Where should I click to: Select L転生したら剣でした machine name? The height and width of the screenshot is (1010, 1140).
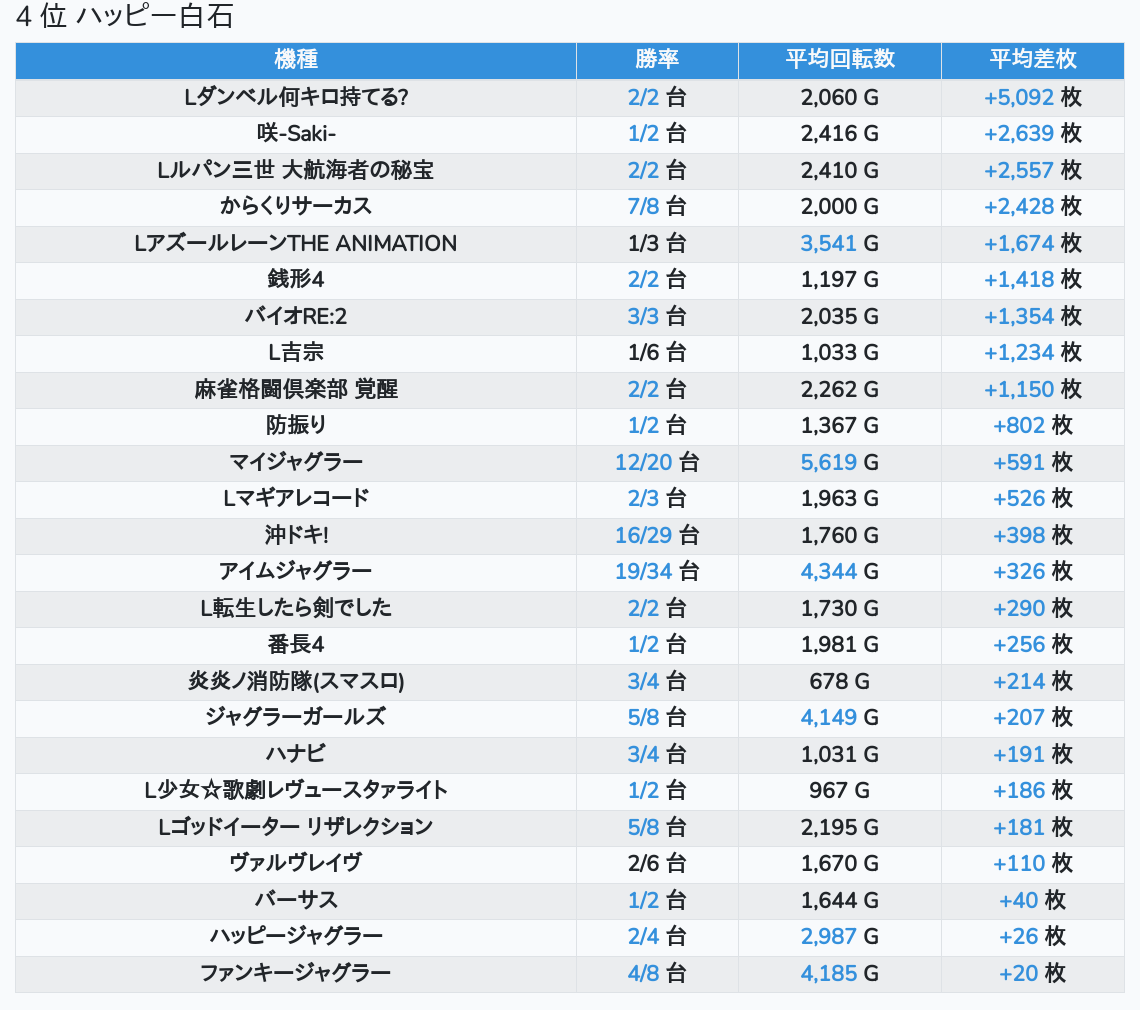point(296,608)
